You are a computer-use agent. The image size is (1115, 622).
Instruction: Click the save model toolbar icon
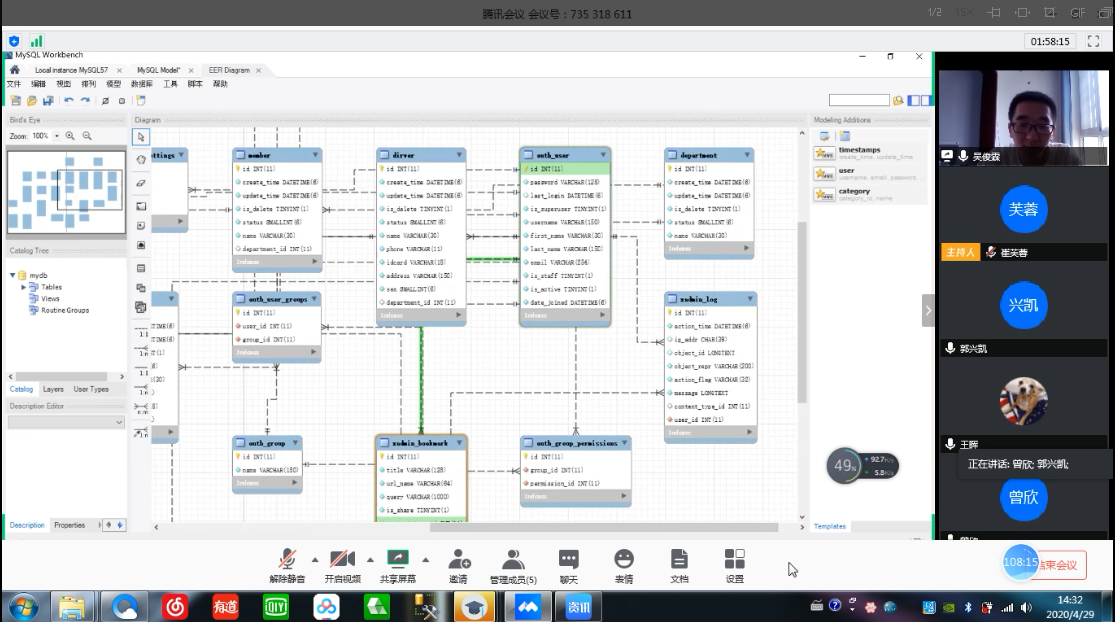coord(48,101)
